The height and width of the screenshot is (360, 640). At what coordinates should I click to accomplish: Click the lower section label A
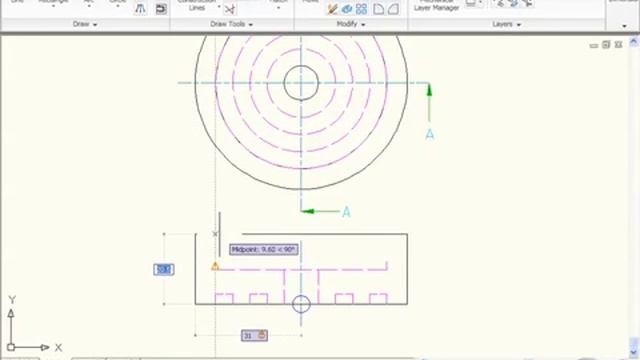tap(346, 212)
